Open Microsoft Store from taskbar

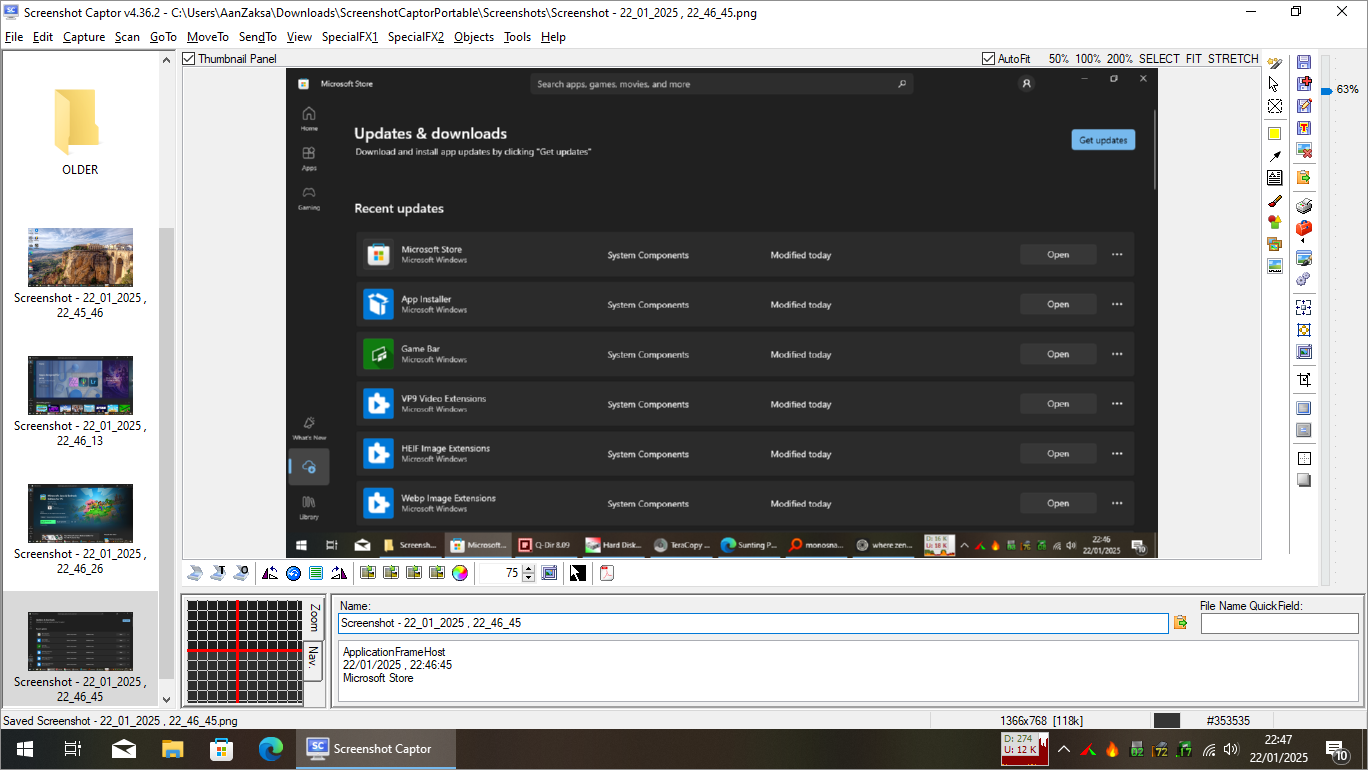pos(222,748)
